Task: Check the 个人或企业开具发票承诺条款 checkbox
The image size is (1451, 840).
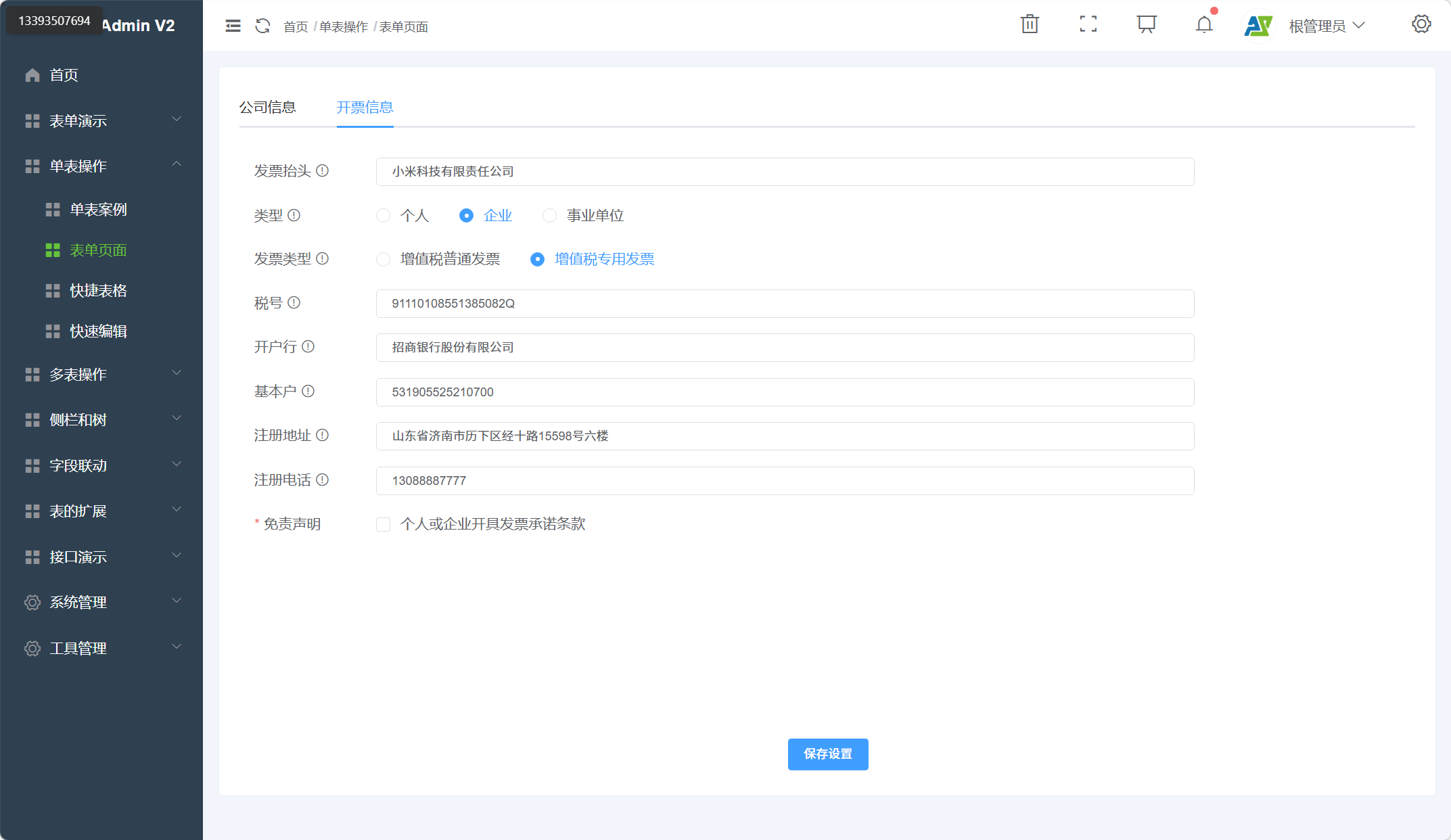Action: (x=384, y=524)
